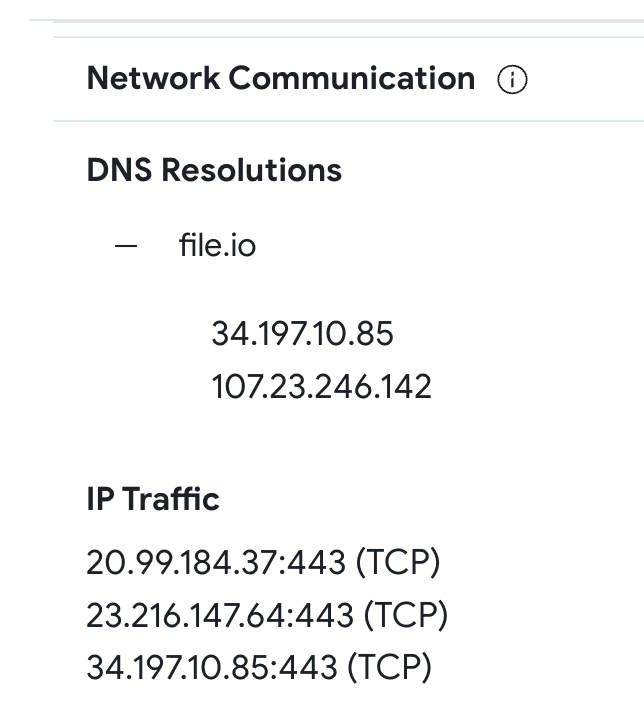Select IP traffic entry 20.99.184.37:443
The image size is (644, 722).
[x=263, y=562]
